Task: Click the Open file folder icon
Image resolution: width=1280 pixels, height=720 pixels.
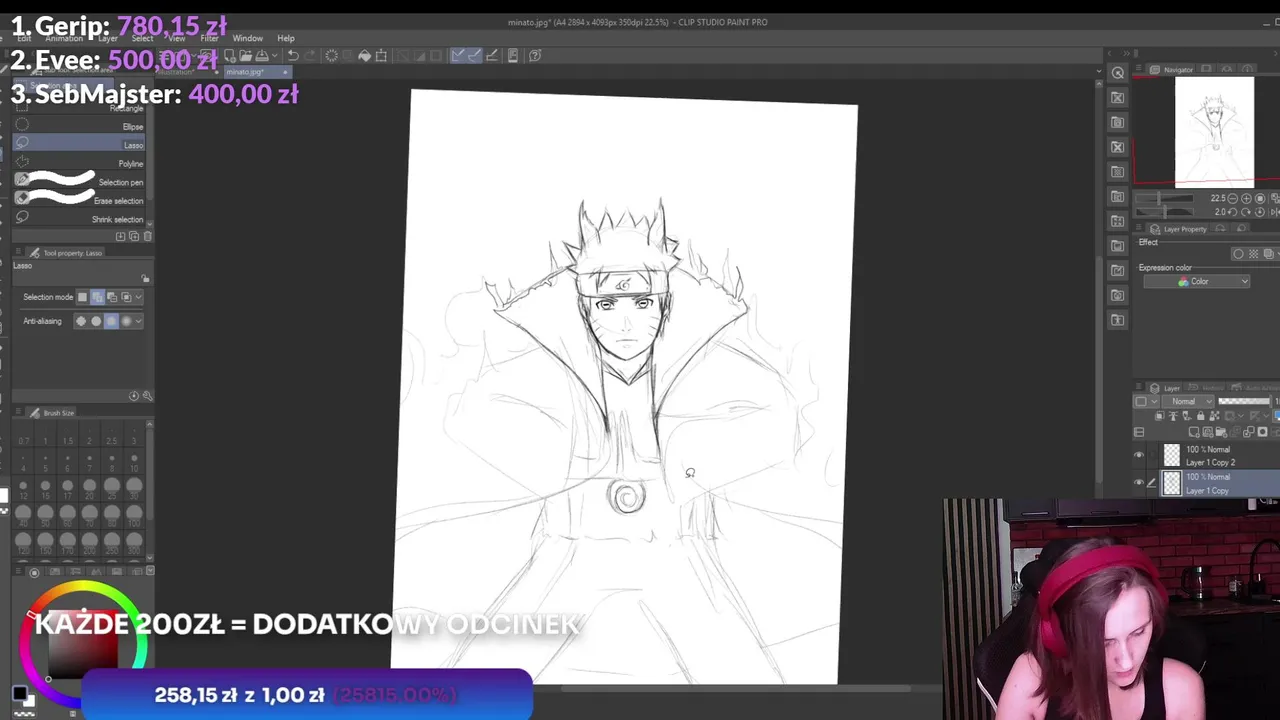Action: coord(245,56)
